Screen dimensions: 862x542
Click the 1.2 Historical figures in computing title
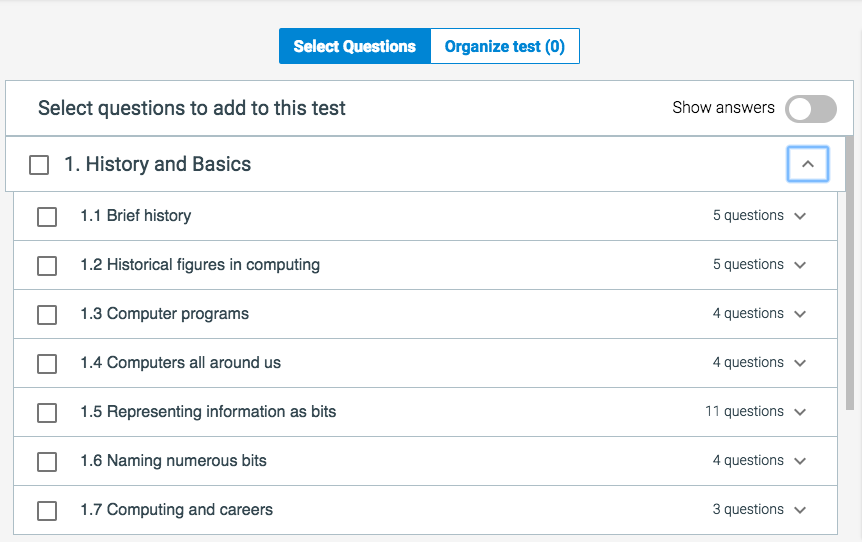tap(213, 265)
